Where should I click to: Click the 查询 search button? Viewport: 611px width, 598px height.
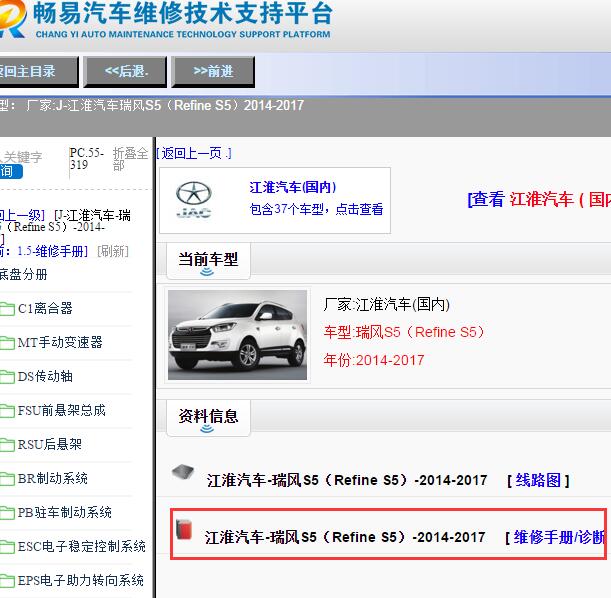11,171
